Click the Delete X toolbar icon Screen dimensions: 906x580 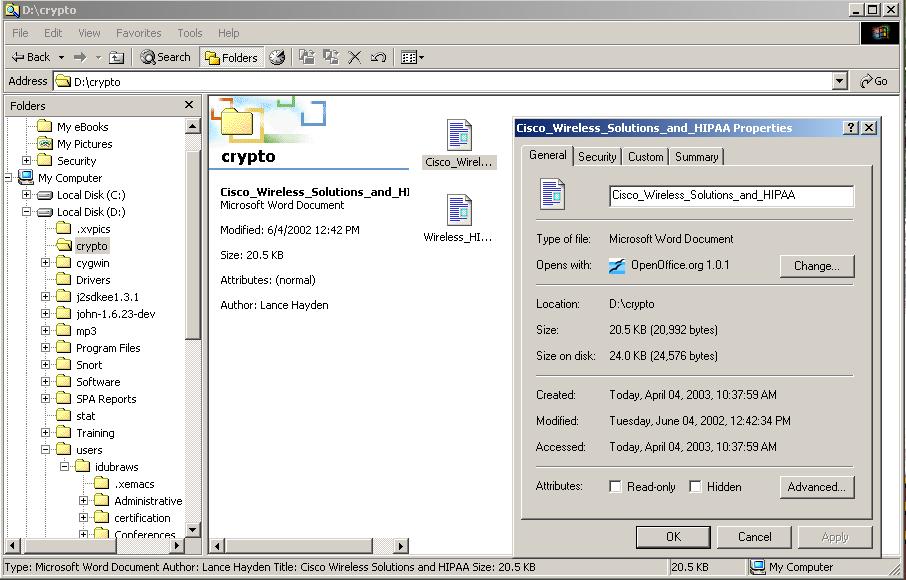pyautogui.click(x=355, y=57)
